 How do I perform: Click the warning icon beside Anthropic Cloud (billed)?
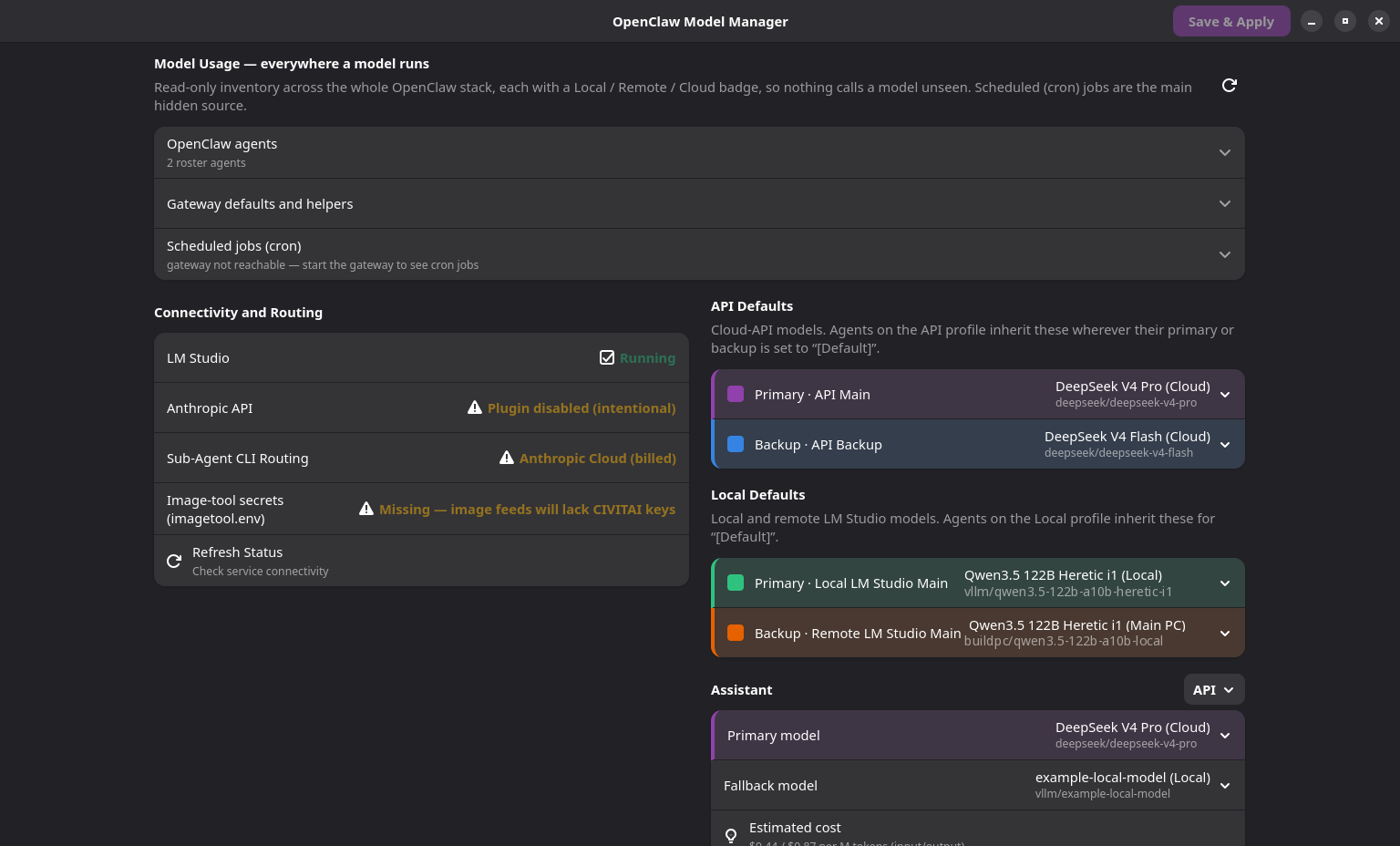507,458
